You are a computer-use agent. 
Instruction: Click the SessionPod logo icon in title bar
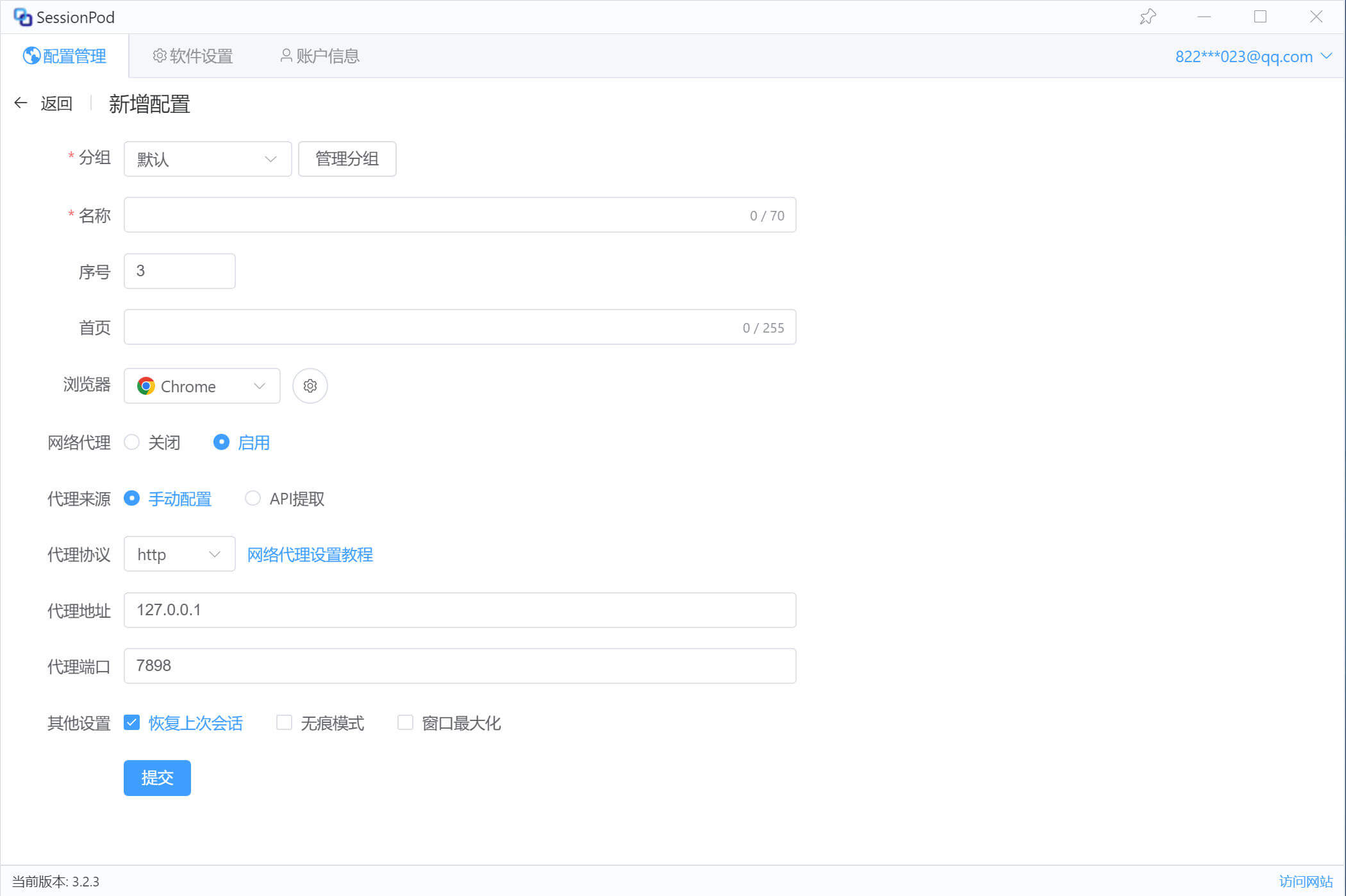[22, 17]
